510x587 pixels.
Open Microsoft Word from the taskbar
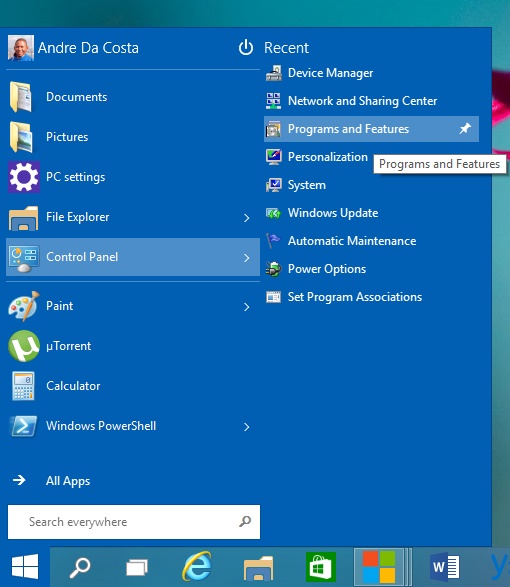tap(444, 567)
